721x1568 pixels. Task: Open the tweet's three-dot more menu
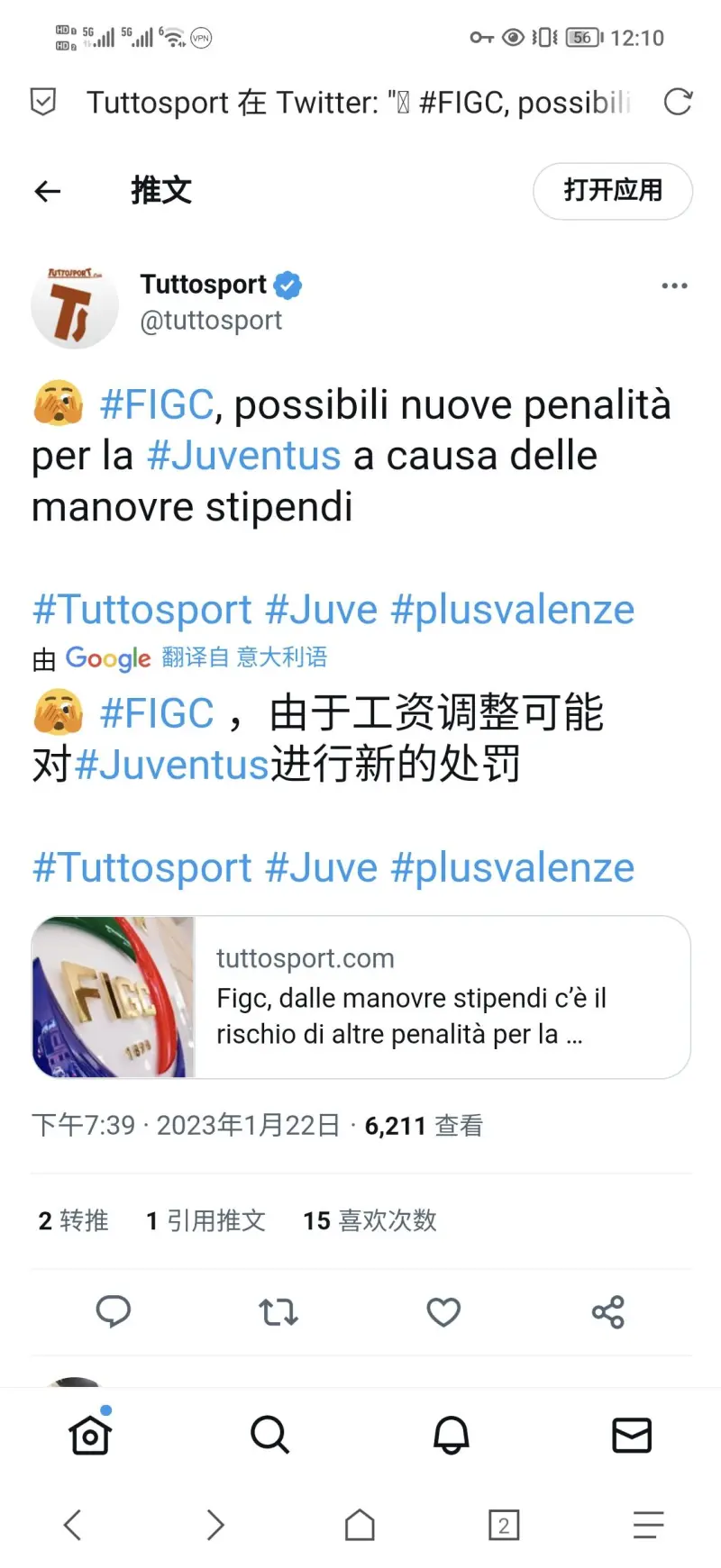[674, 286]
